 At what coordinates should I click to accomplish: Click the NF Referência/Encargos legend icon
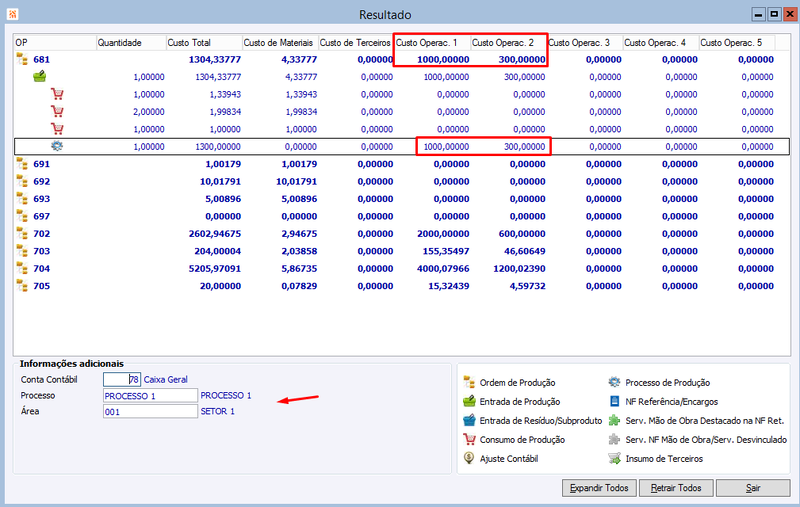(x=615, y=401)
